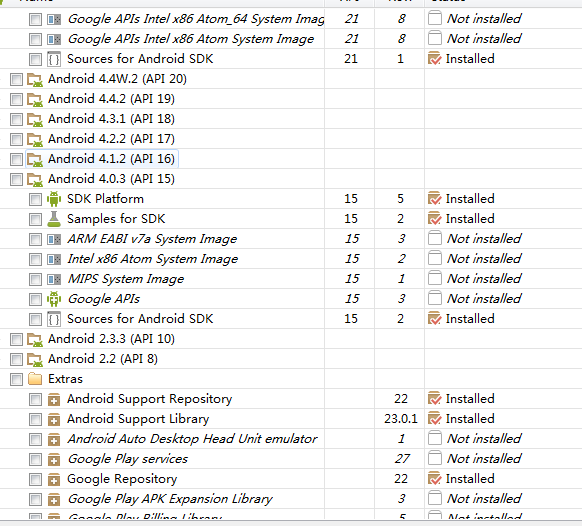
Task: Click the SDK Platform android robot icon
Action: (x=54, y=199)
